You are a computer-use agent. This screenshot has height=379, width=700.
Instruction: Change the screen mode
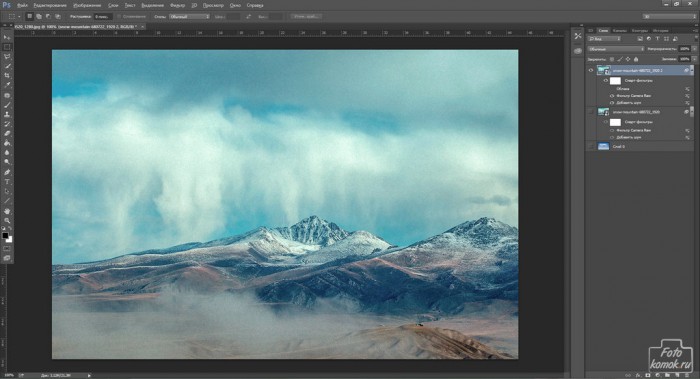[x=7, y=258]
